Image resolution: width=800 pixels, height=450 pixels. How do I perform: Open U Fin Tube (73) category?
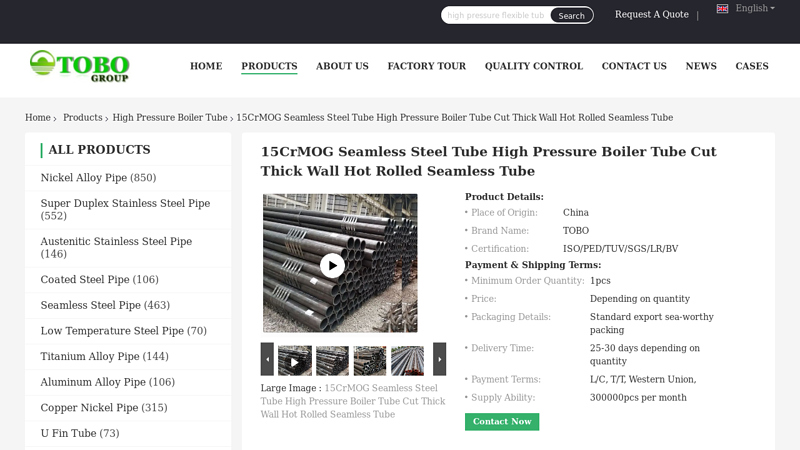click(x=80, y=433)
